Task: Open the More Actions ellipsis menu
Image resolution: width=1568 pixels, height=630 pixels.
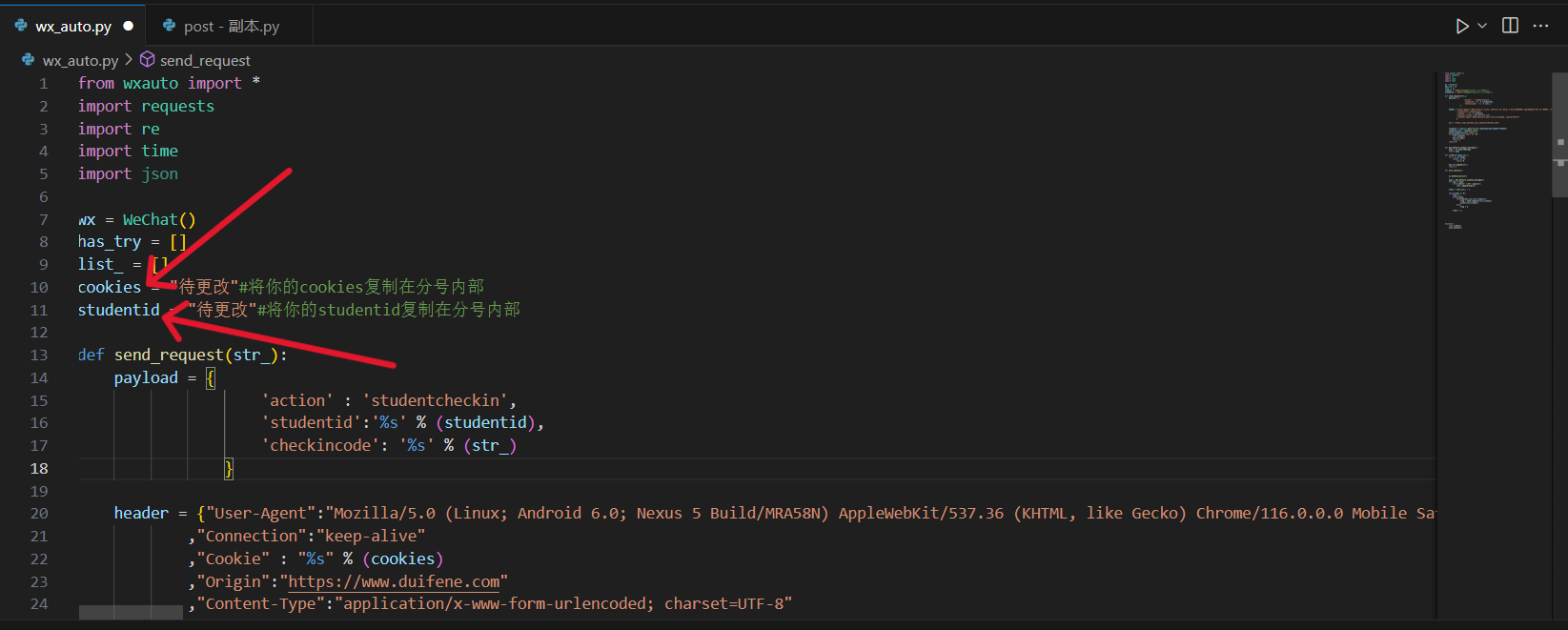Action: pyautogui.click(x=1540, y=26)
